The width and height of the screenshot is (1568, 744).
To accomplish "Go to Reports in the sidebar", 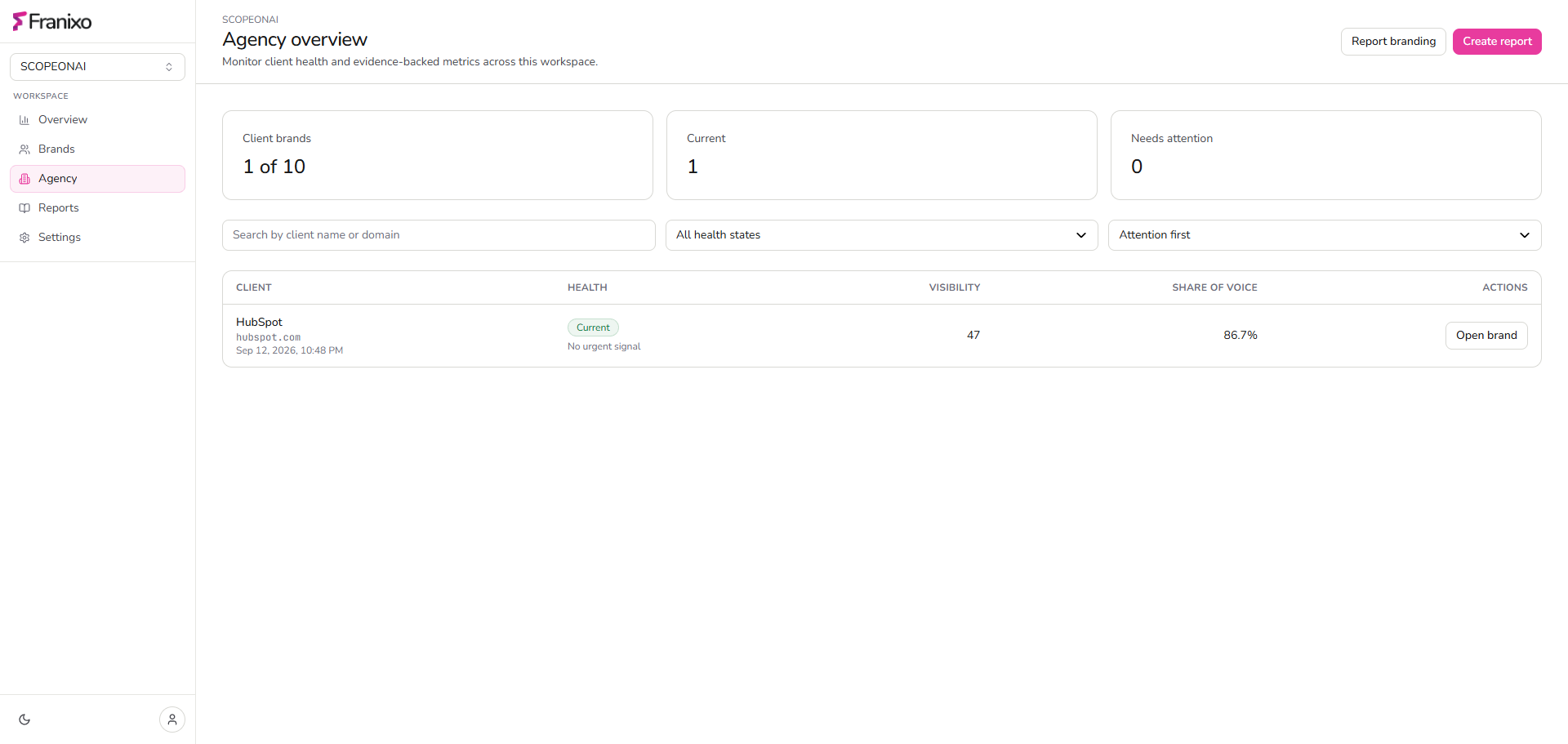I will pos(97,208).
